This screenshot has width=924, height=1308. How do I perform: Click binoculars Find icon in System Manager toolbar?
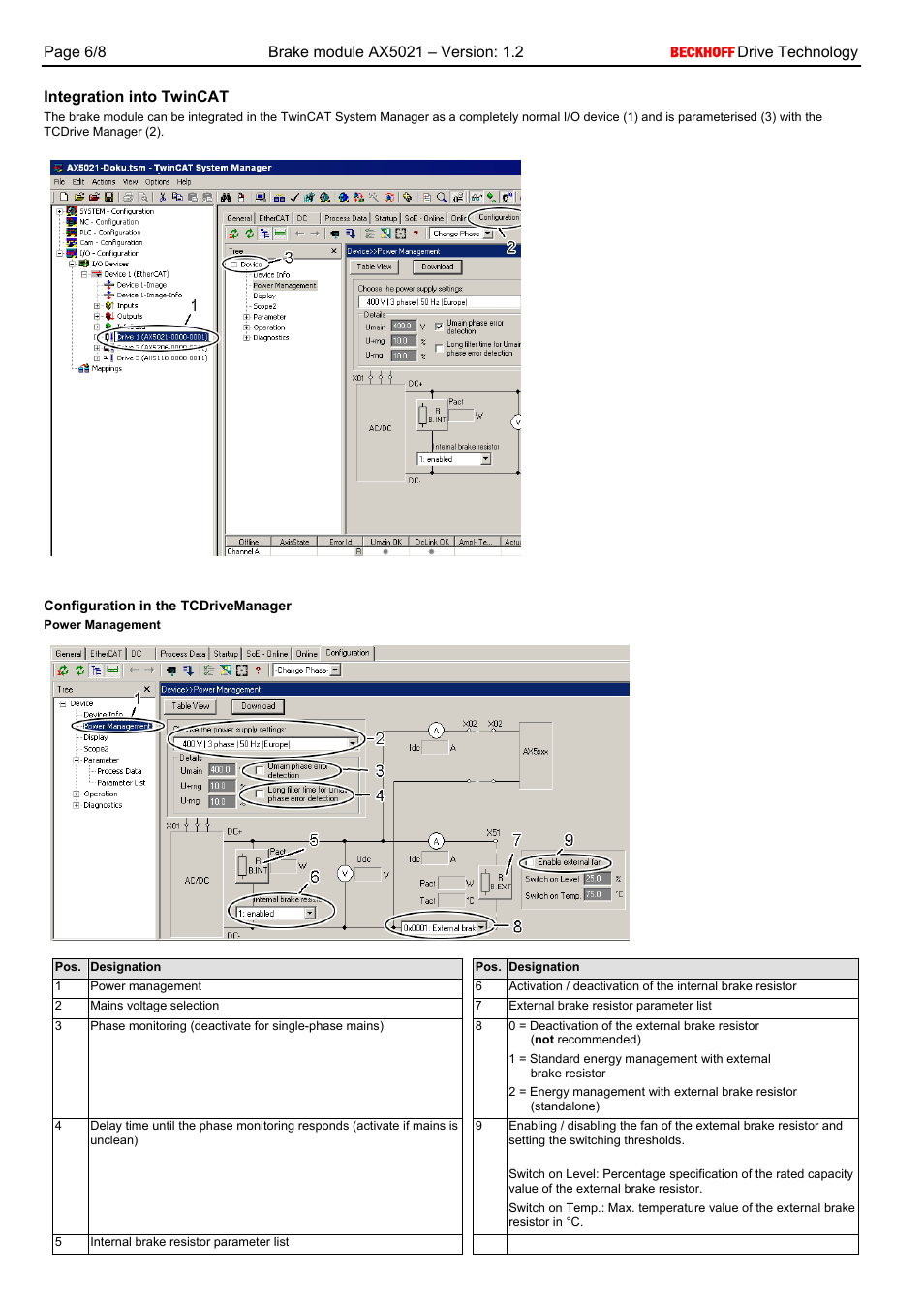[226, 197]
